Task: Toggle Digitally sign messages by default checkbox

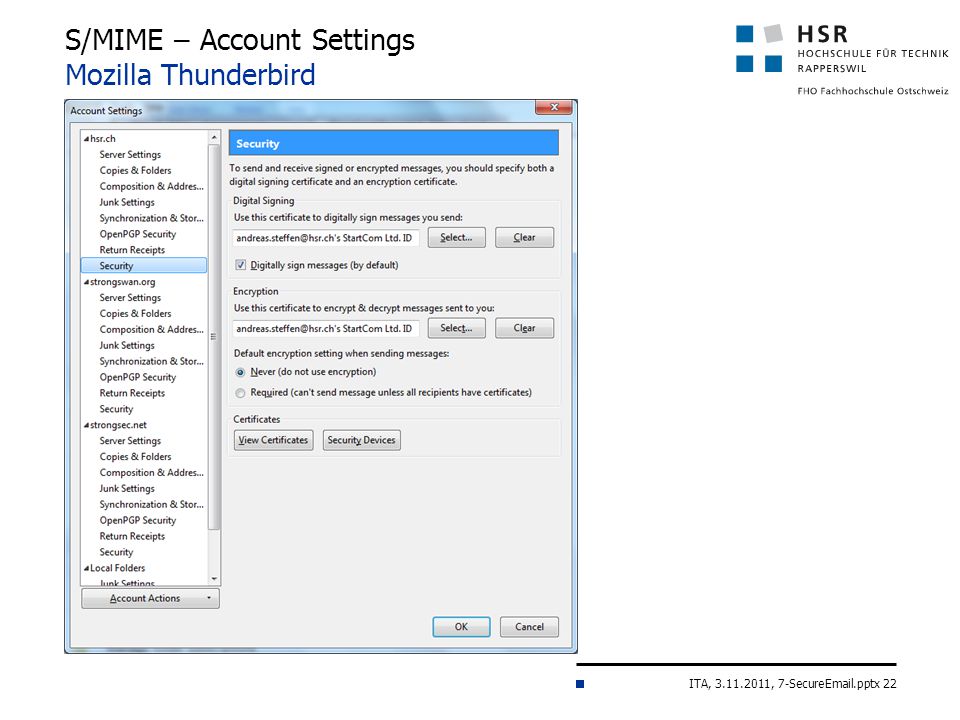Action: click(x=241, y=265)
